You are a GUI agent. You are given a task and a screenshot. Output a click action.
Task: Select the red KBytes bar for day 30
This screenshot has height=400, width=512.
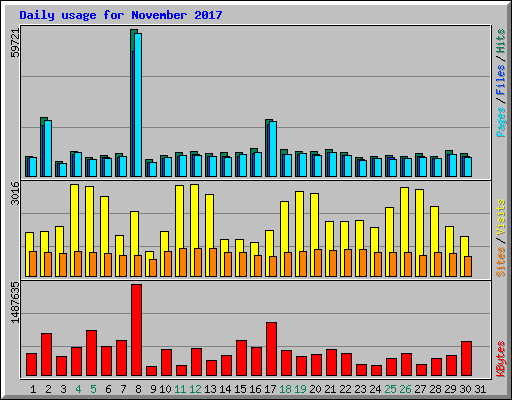466,359
